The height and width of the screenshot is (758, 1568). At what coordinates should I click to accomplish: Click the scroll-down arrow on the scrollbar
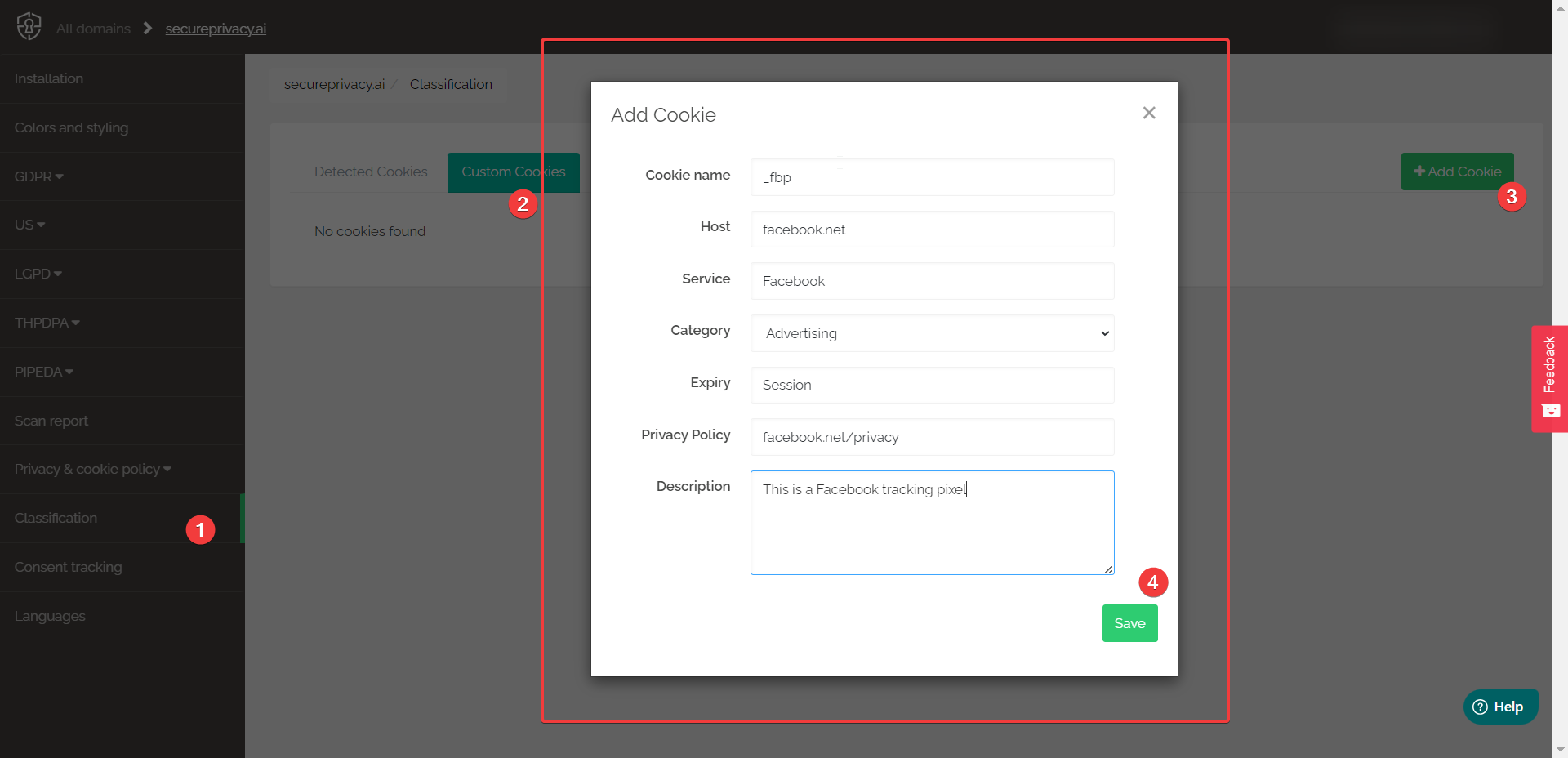click(x=1560, y=749)
